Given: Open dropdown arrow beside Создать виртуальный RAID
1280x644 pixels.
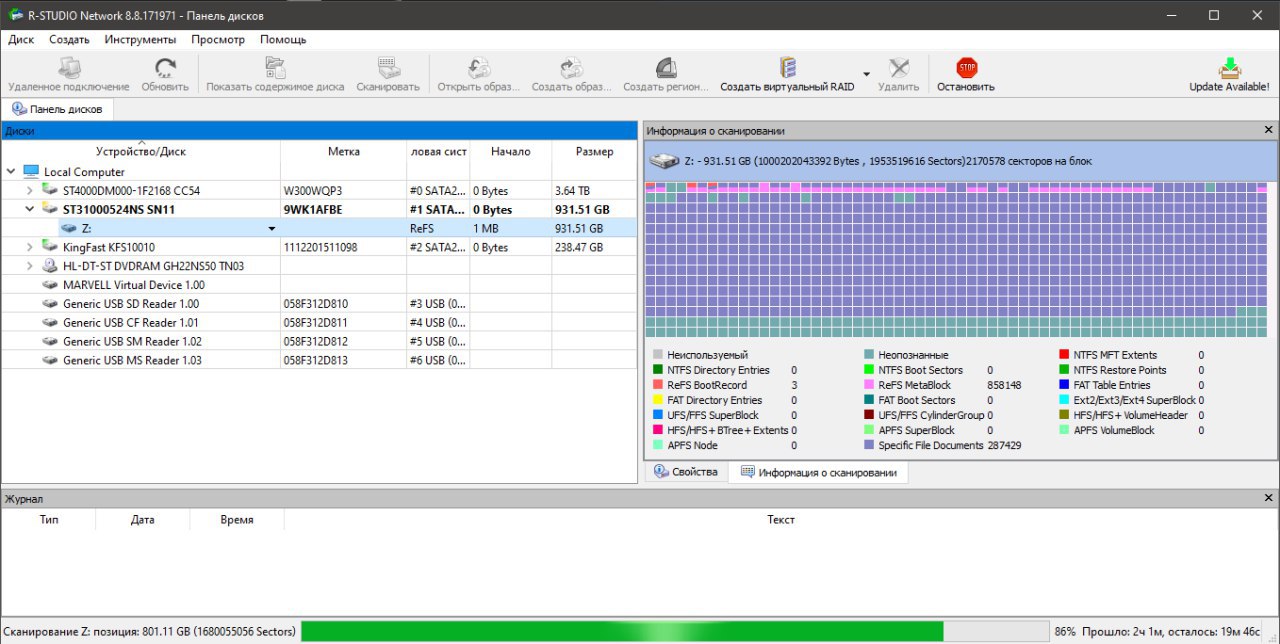Looking at the screenshot, I should (x=866, y=73).
